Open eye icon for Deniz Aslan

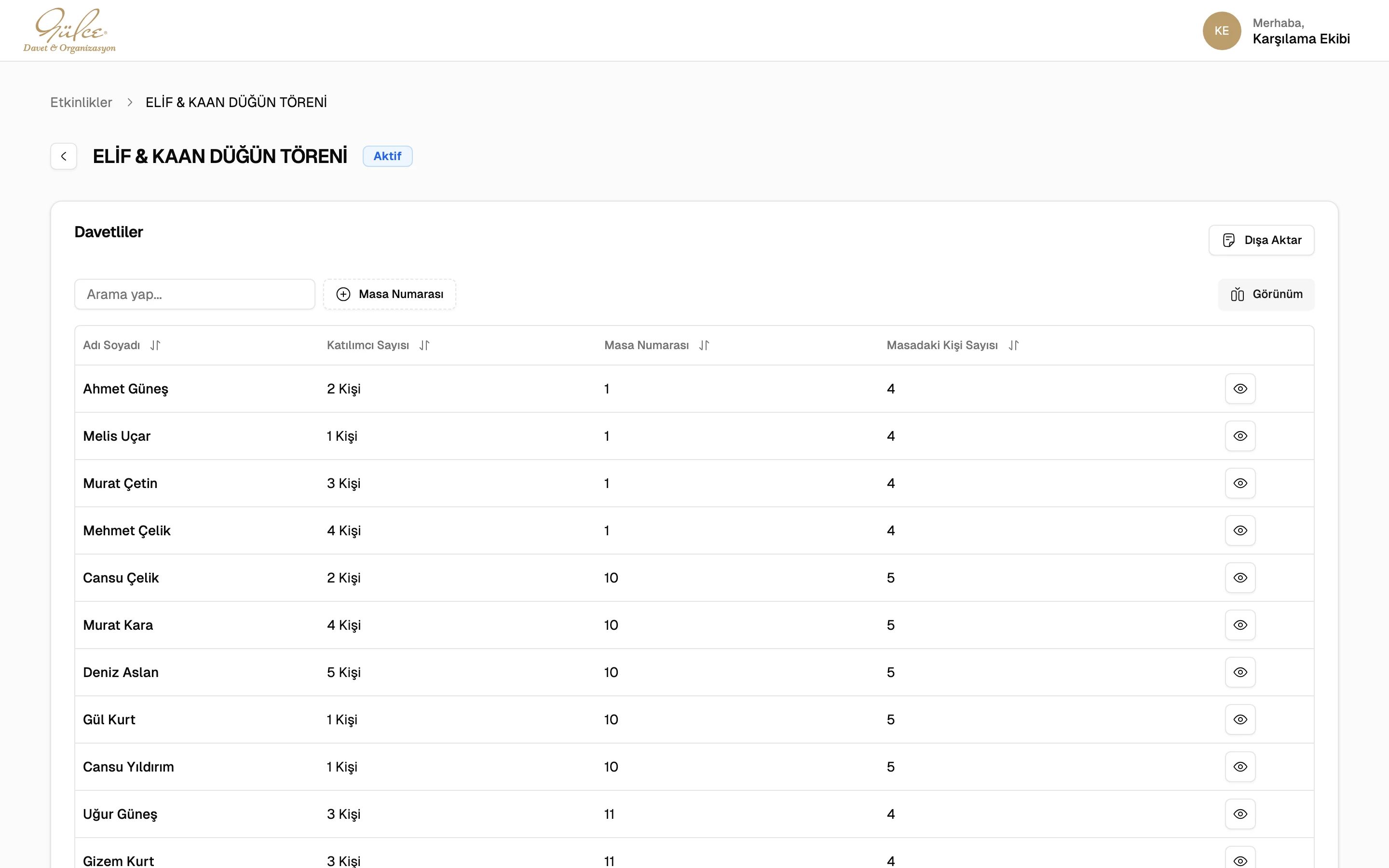[1240, 672]
